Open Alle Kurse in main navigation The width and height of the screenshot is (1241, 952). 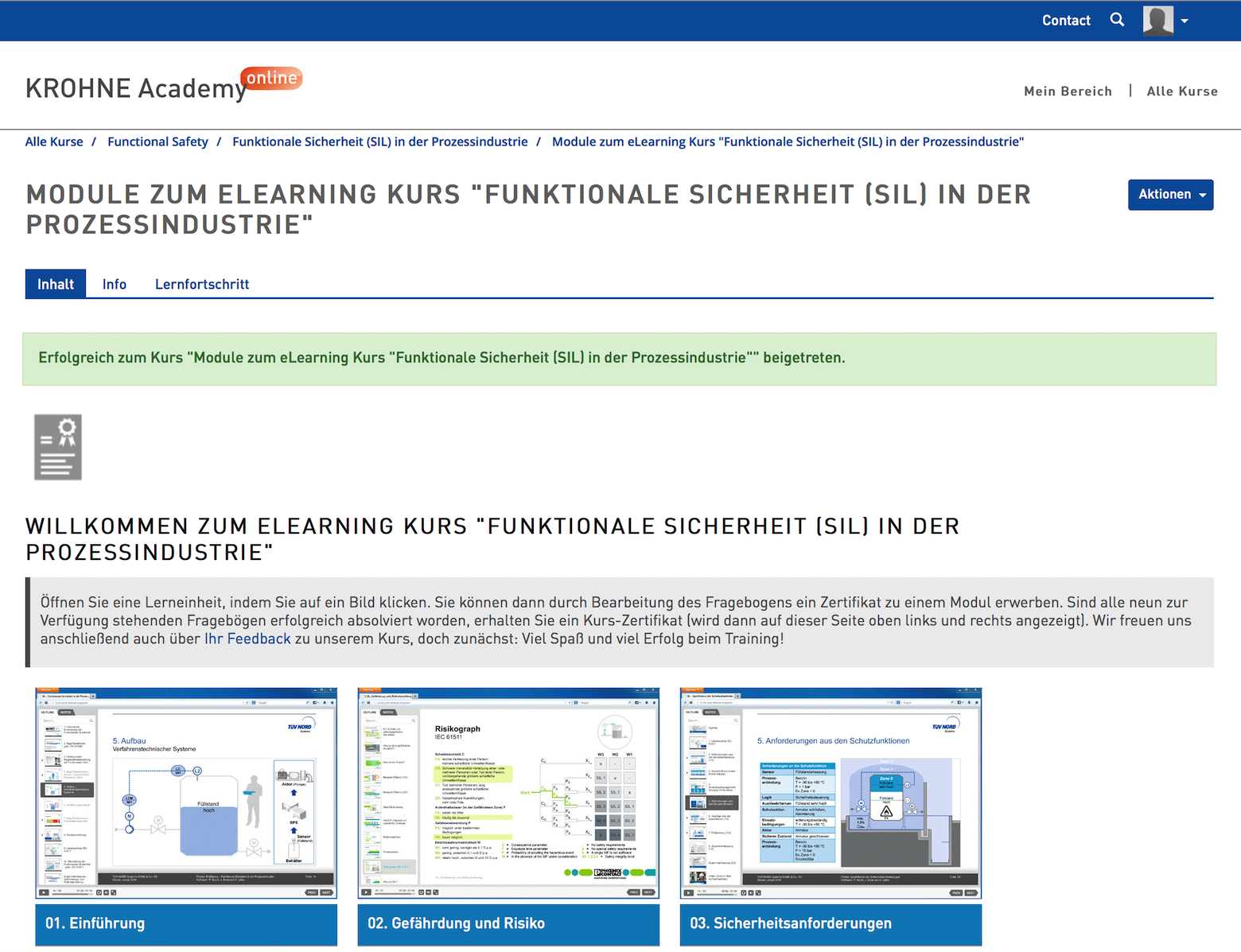click(1182, 91)
